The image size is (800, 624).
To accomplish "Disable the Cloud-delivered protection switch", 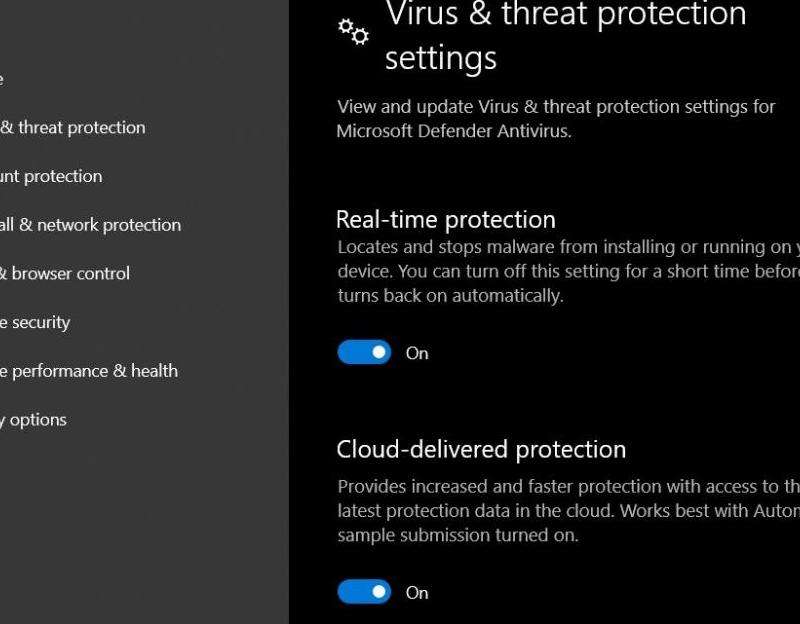I will coord(364,592).
